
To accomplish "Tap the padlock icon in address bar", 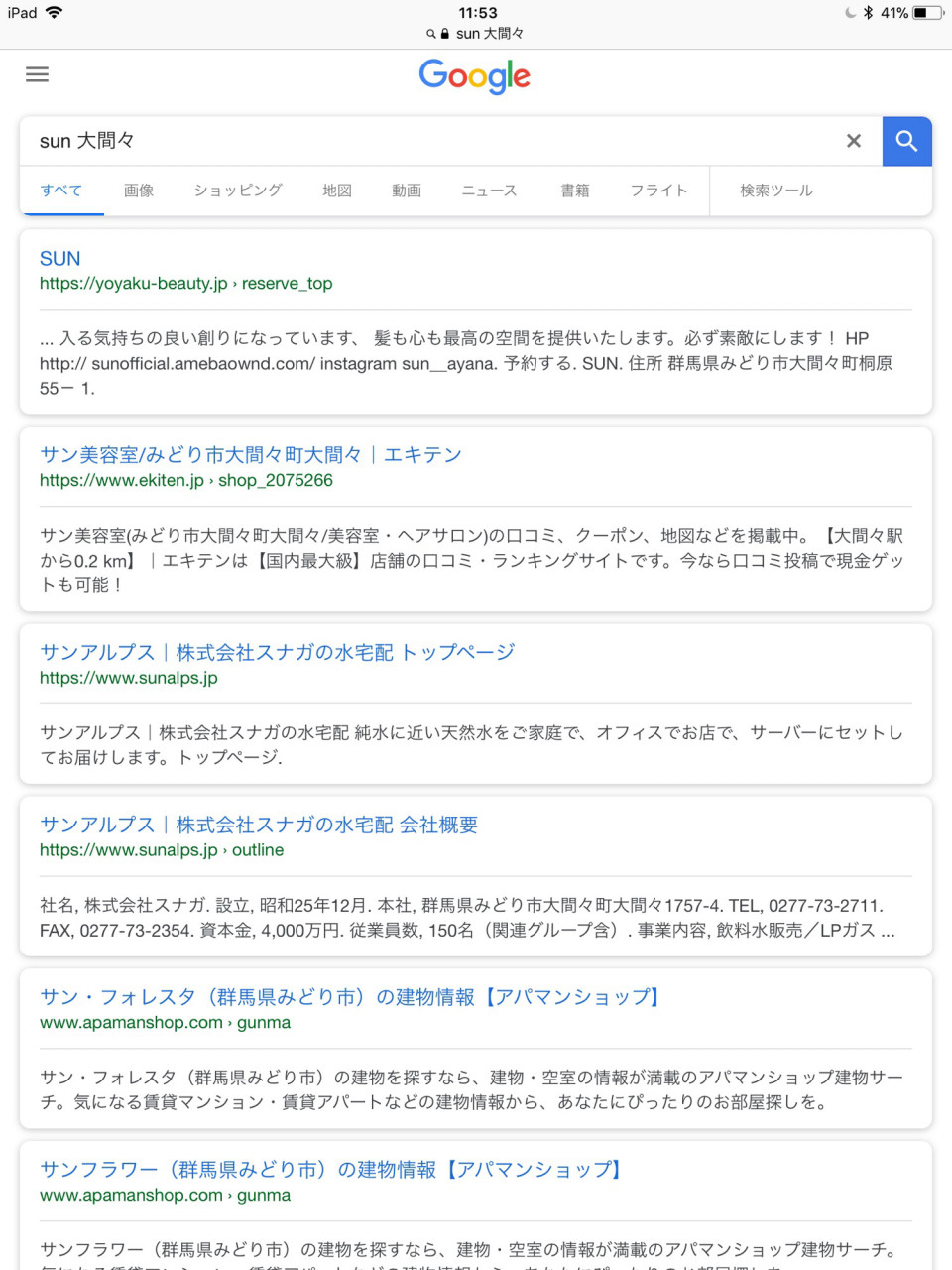I will 444,34.
